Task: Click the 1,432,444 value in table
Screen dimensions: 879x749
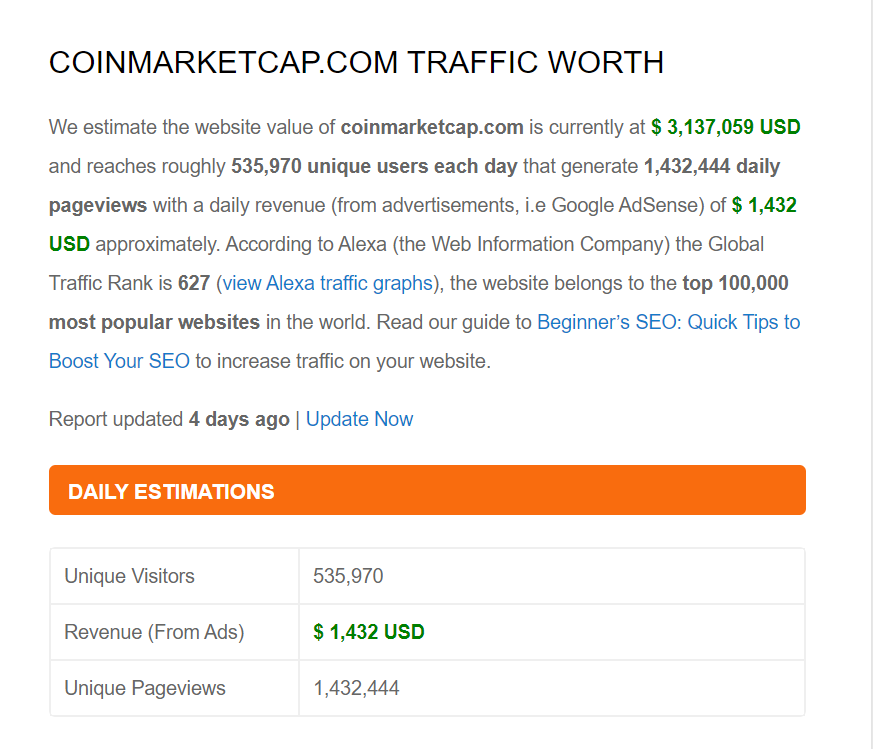Action: (356, 688)
